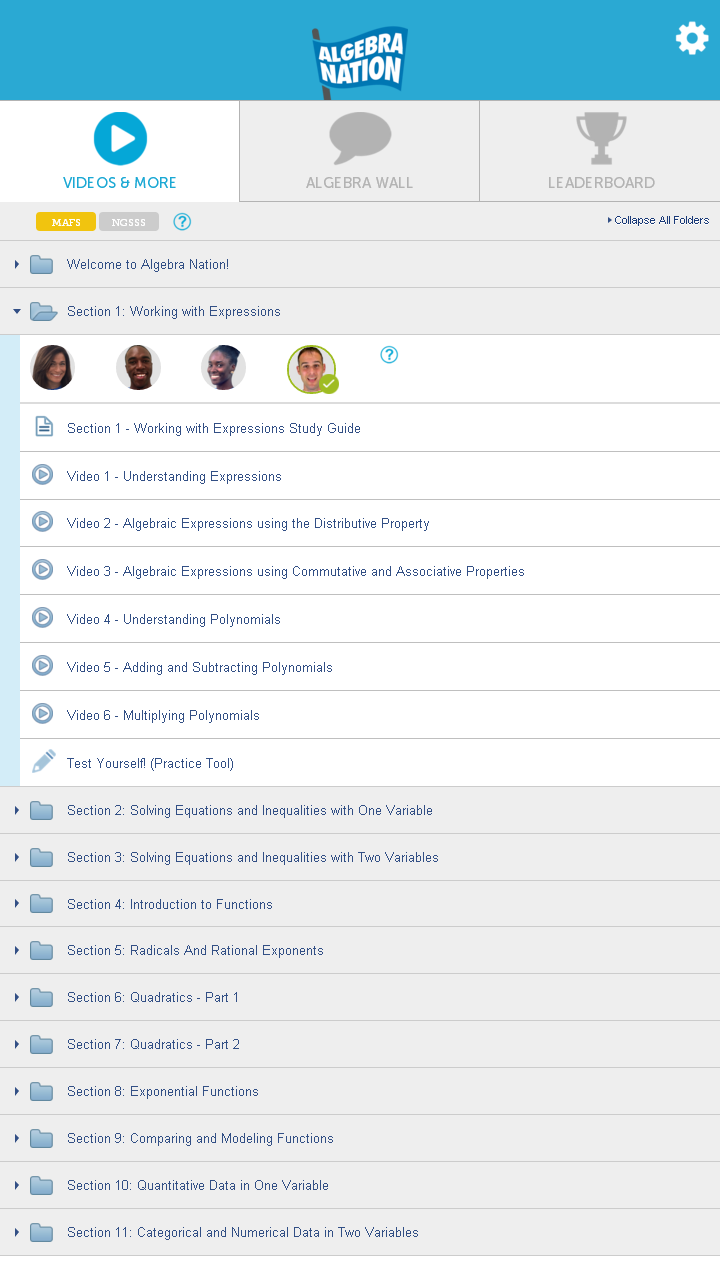Click play icon for Video 1
This screenshot has width=720, height=1280.
coord(42,474)
